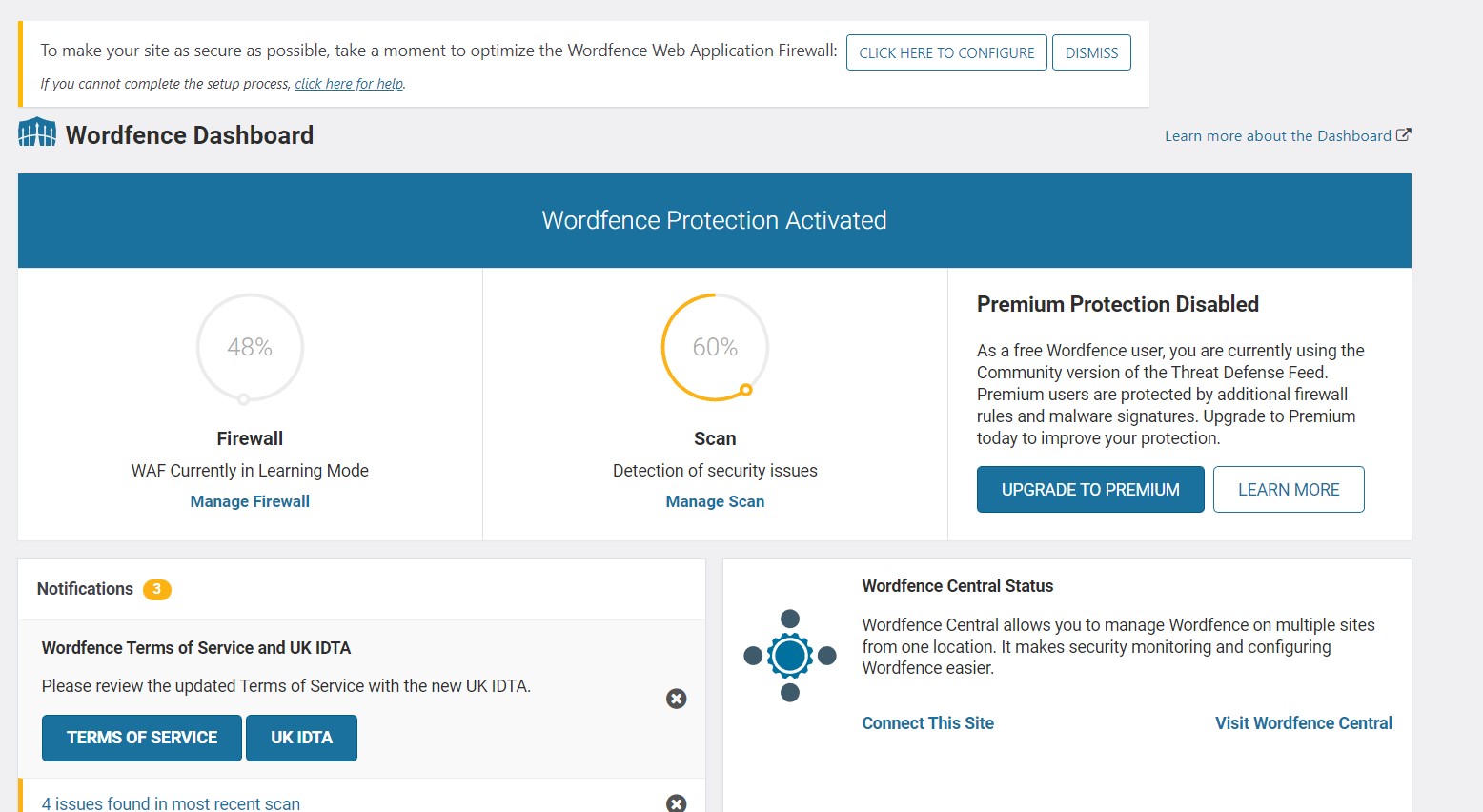Dismiss the issues found scan notification
Viewport: 1483px width, 812px height.
pyautogui.click(x=677, y=802)
